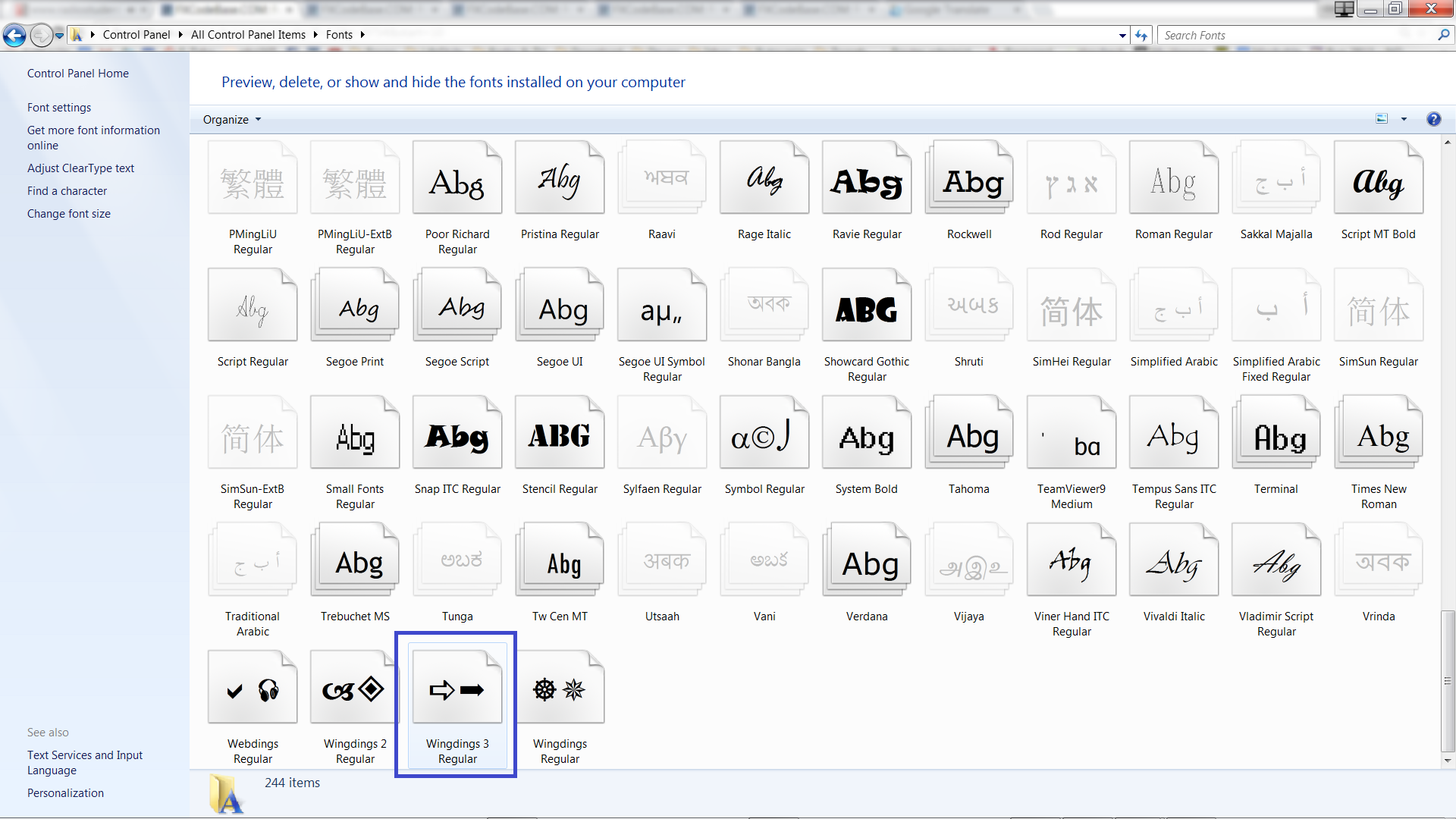Select the System Bold font
Viewport: 1456px width, 819px height.
867,446
